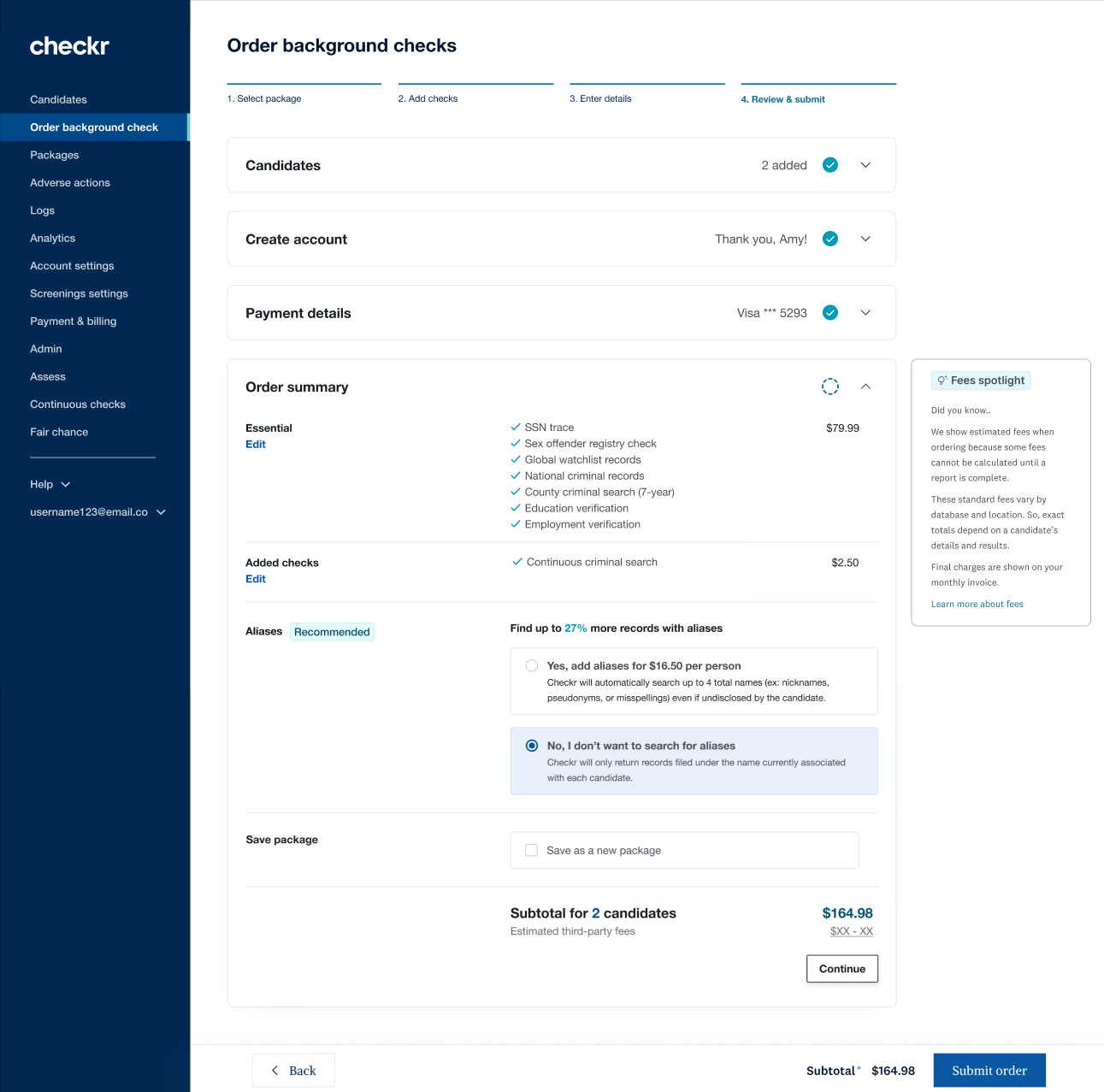Click 'County criminal search (7-year)' item
1104x1092 pixels.
(x=599, y=492)
